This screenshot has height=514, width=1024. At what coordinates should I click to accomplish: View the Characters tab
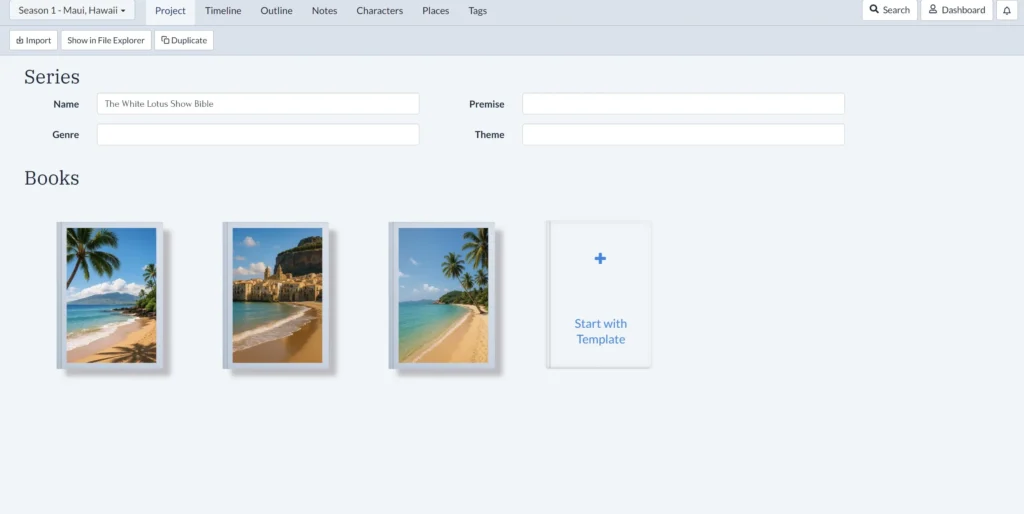(379, 11)
